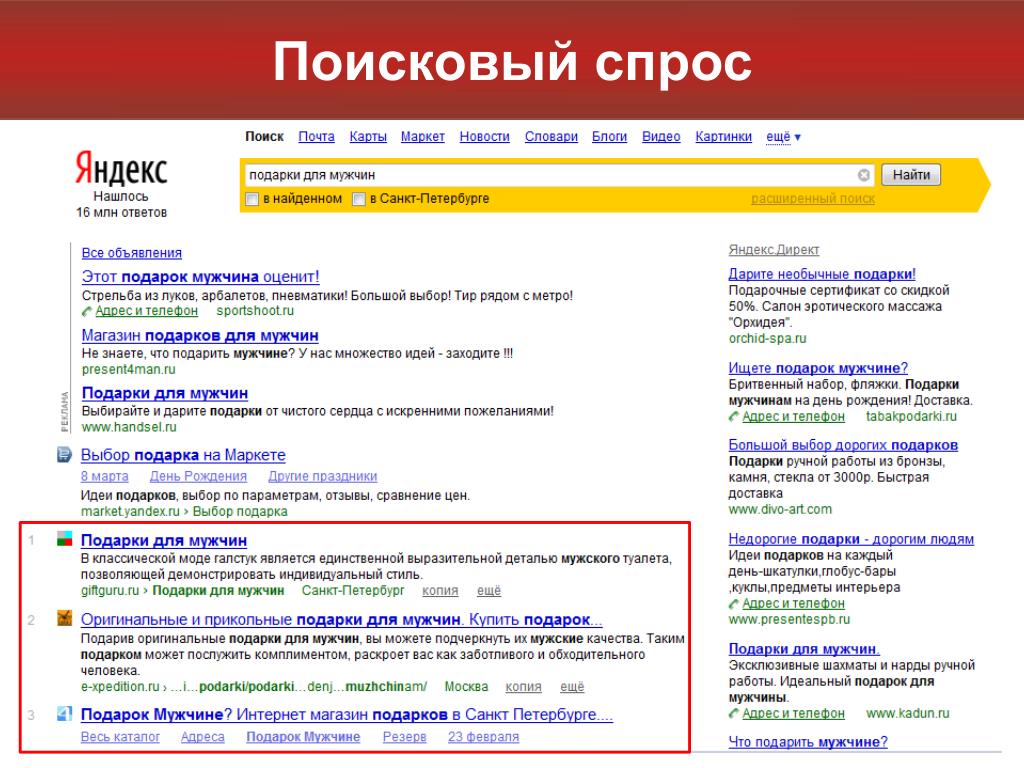
Task: Go to the Словари tab
Action: coord(551,136)
